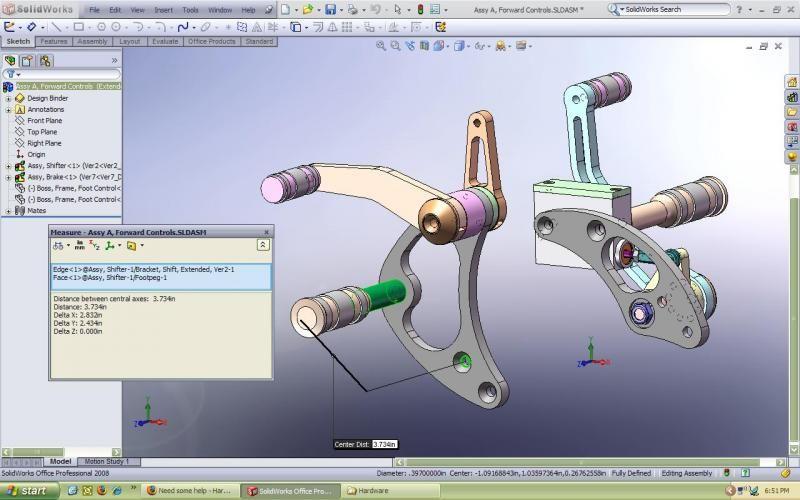Click the Units/Precision icon in Measure dialog

(79, 245)
